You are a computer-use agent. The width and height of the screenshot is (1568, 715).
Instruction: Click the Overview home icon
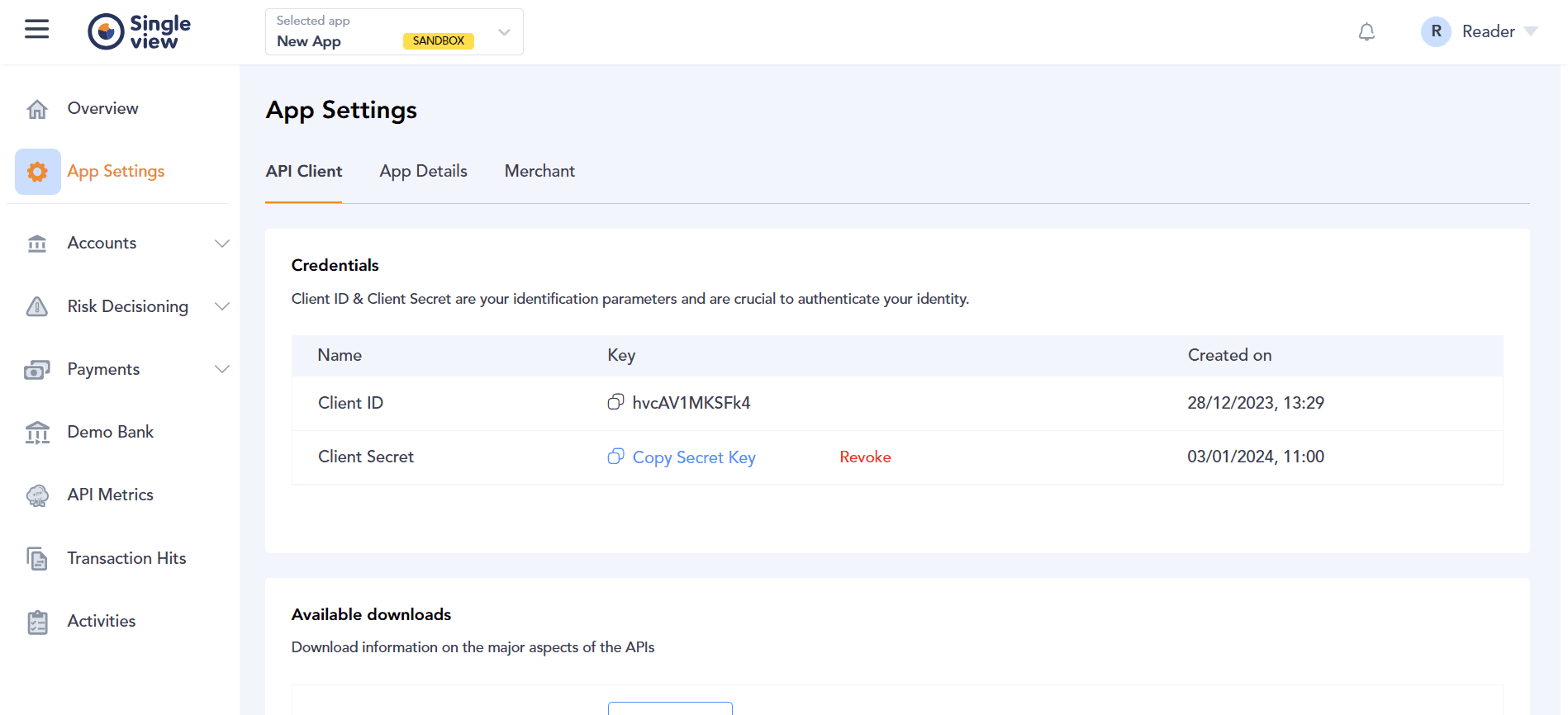pyautogui.click(x=37, y=109)
